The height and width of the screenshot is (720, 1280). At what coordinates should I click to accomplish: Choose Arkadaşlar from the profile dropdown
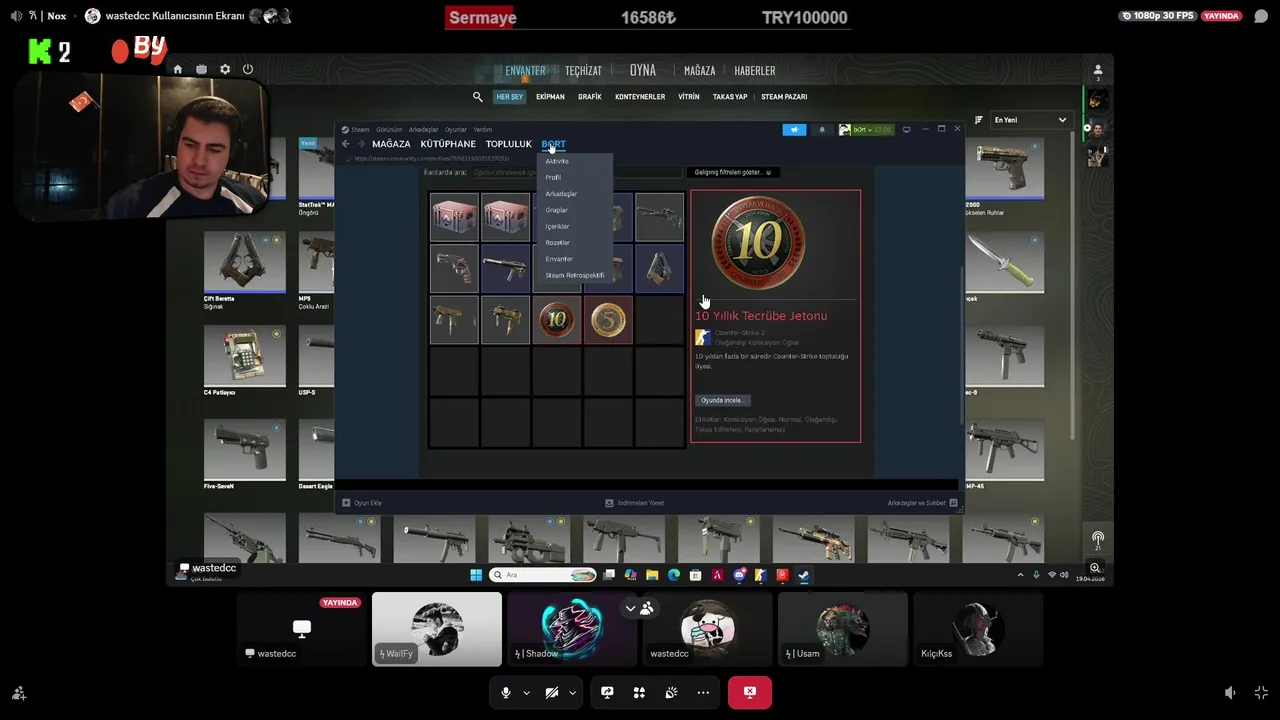pos(561,194)
